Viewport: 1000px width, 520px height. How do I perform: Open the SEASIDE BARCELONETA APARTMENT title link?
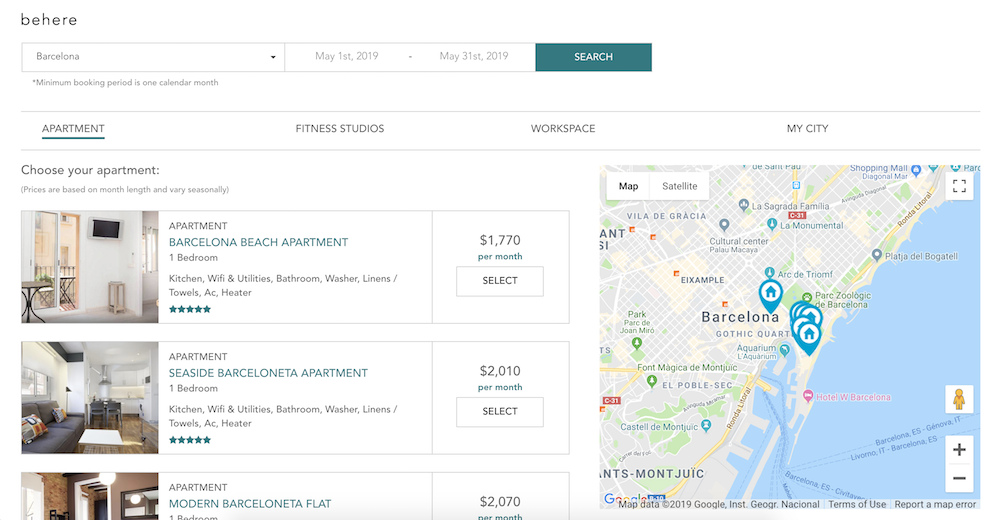click(268, 373)
